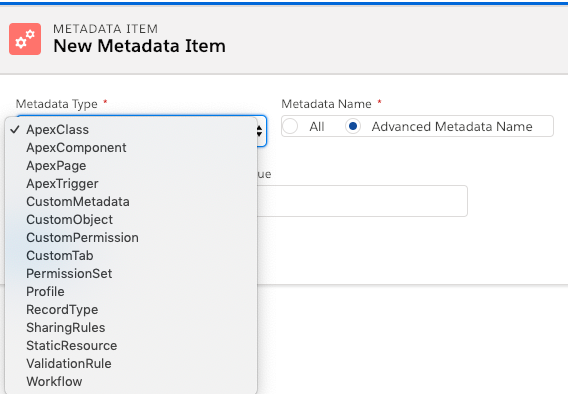Choose ApexClass from the list

pyautogui.click(x=131, y=130)
